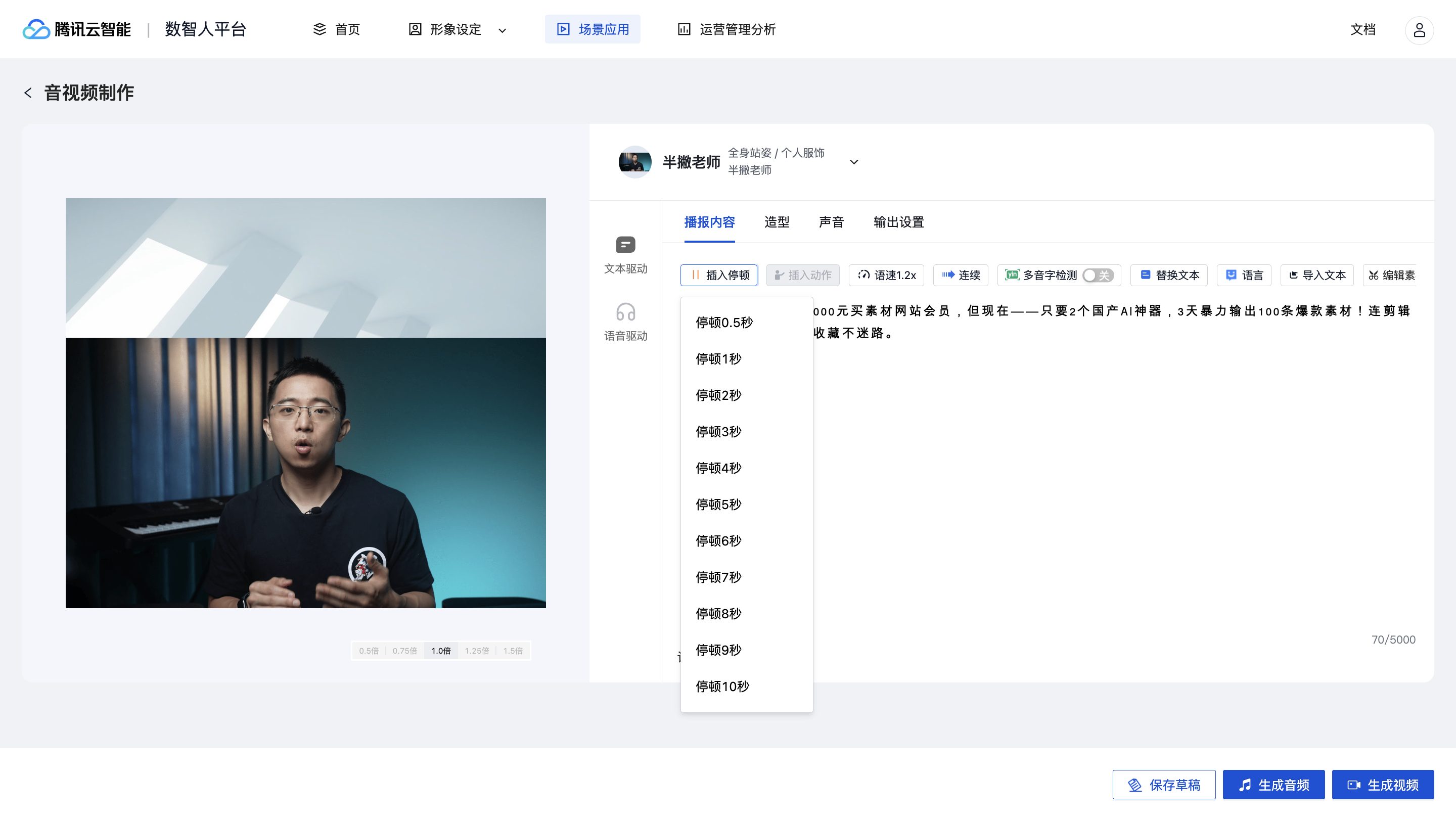
Task: Expand the 半撇老师 avatar selector chevron
Action: click(x=854, y=162)
